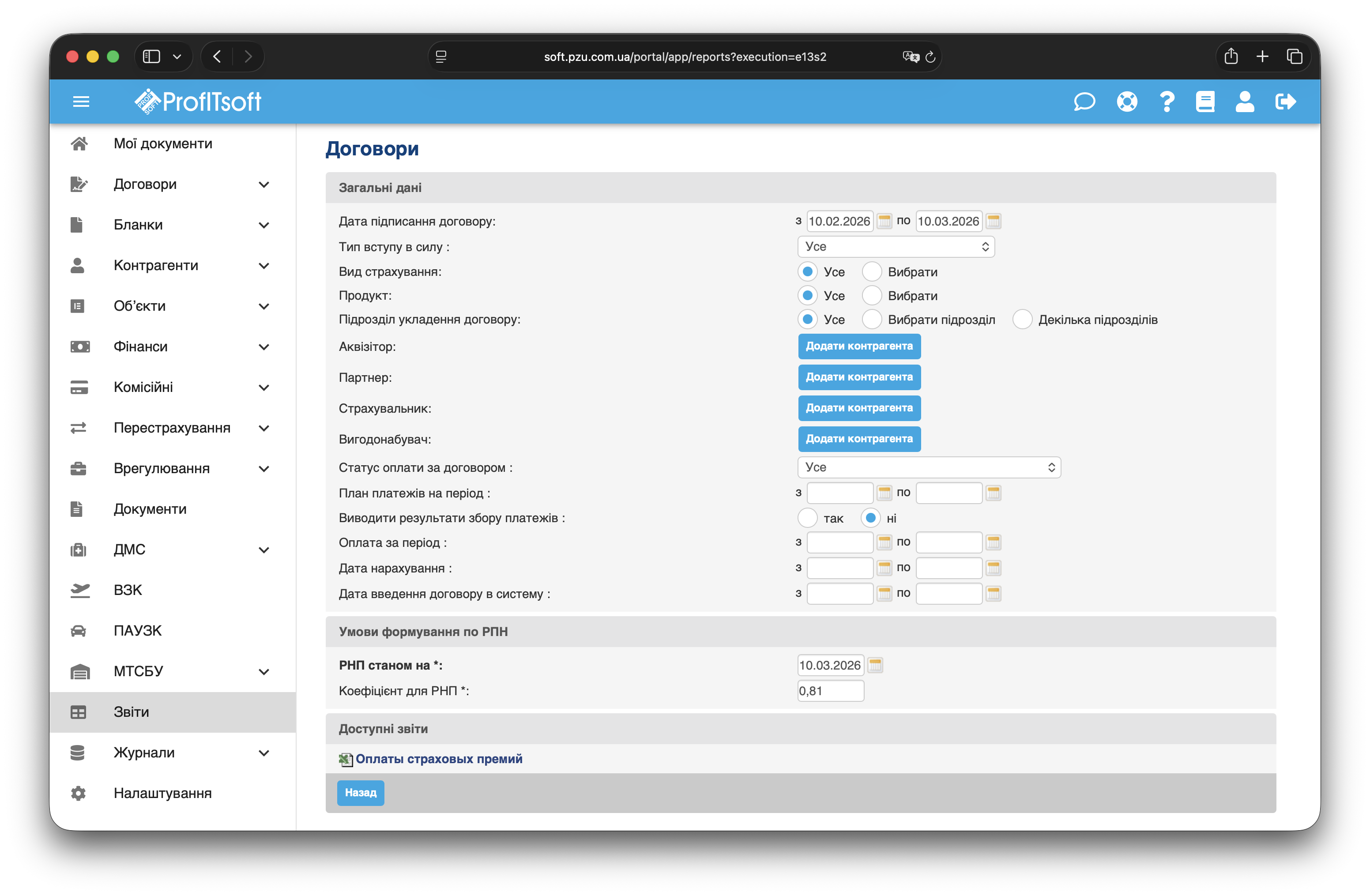The height and width of the screenshot is (896, 1370).
Task: Open the chat messages icon in header
Action: [1084, 102]
